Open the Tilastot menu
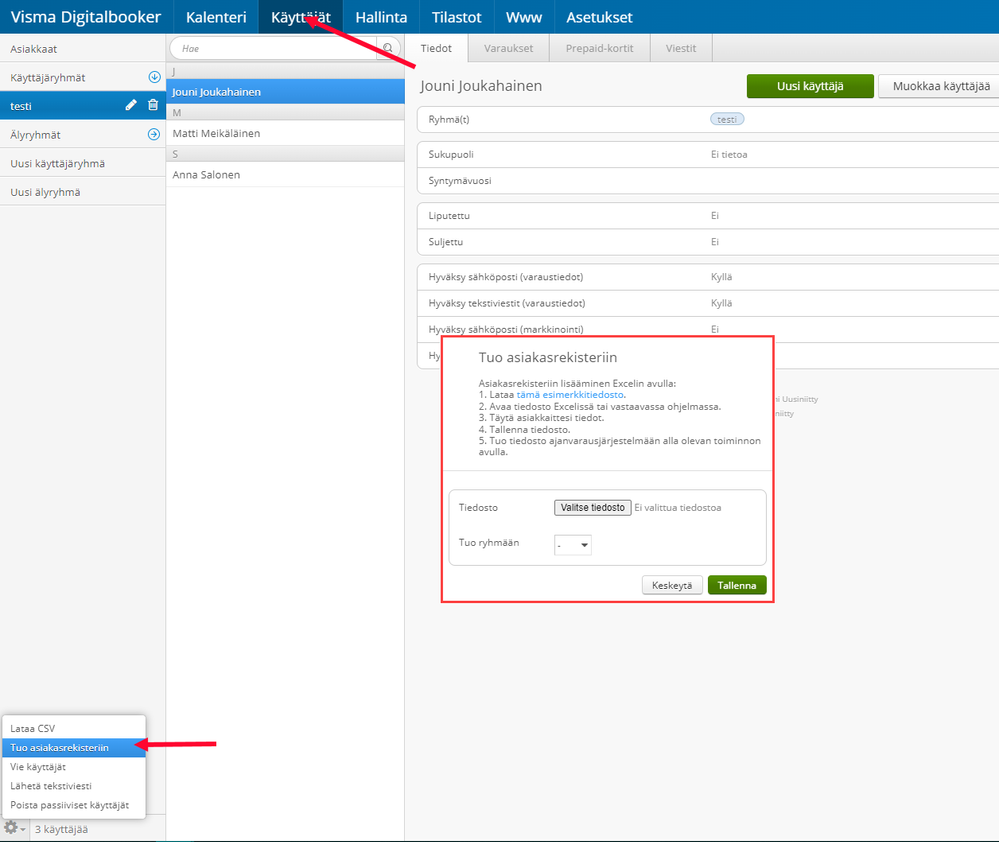This screenshot has width=999, height=842. [x=456, y=17]
